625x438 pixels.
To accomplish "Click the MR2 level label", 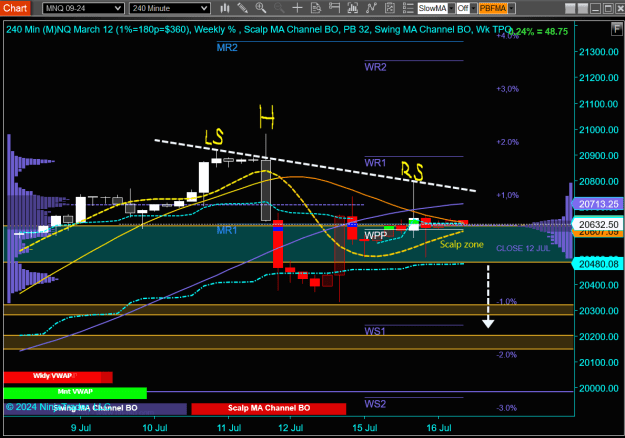I will pyautogui.click(x=227, y=47).
